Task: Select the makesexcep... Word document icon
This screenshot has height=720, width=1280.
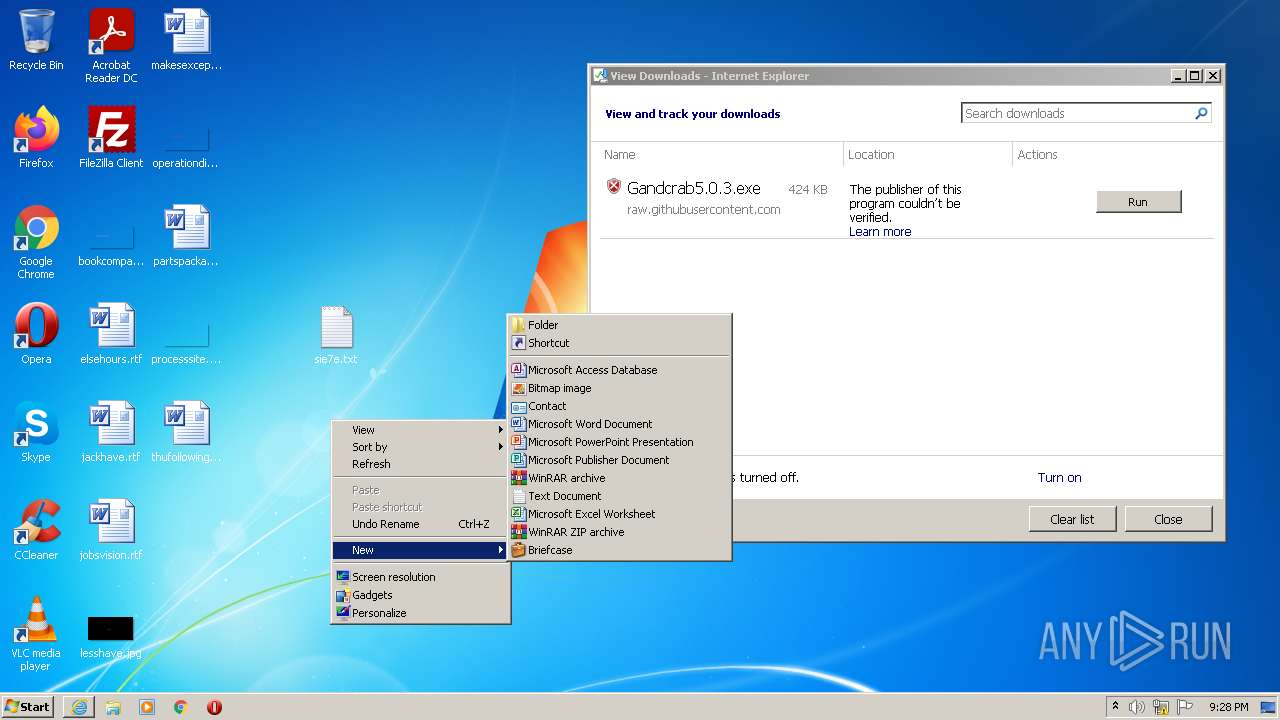Action: pyautogui.click(x=186, y=40)
